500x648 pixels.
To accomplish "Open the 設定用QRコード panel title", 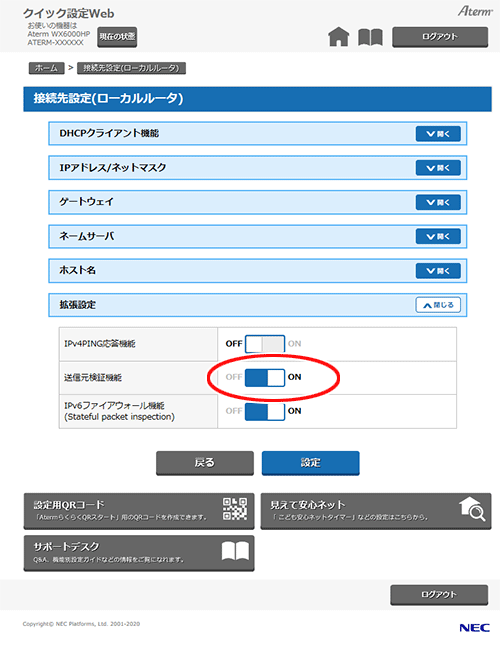I will point(69,505).
